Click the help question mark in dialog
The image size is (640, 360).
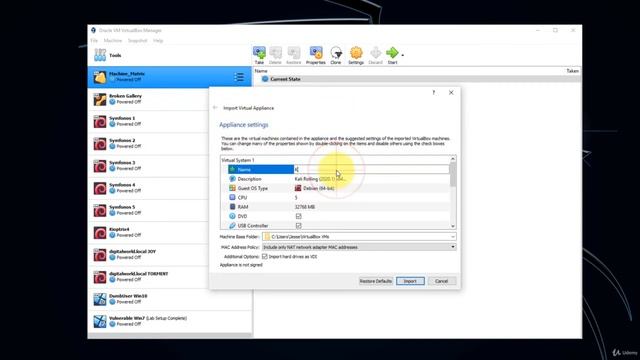[x=433, y=93]
